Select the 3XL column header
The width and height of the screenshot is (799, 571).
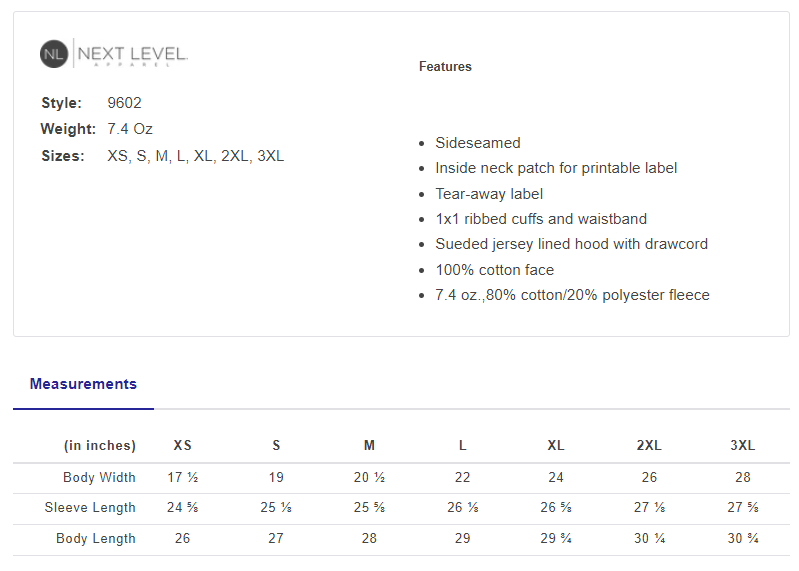pos(742,445)
